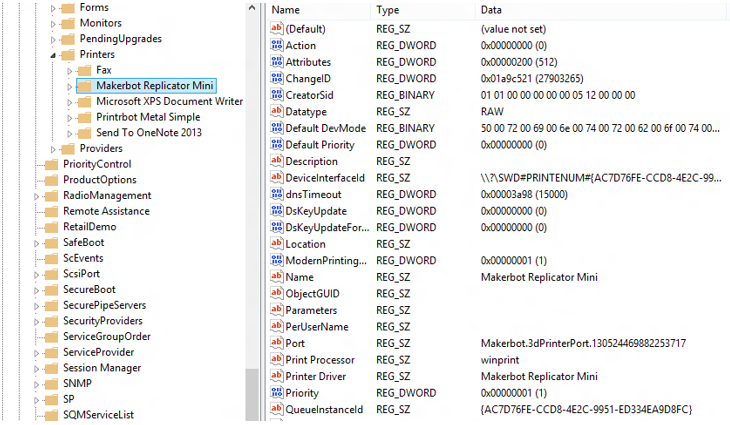Click the Datatype string value icon
The image size is (730, 425).
[x=277, y=111]
